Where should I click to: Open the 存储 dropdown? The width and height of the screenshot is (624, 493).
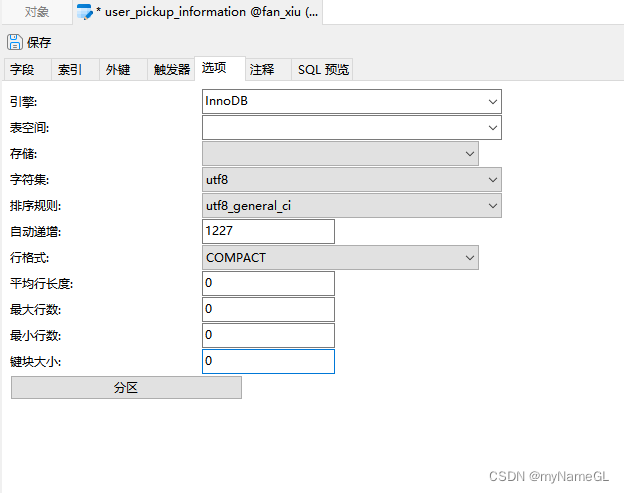[340, 154]
